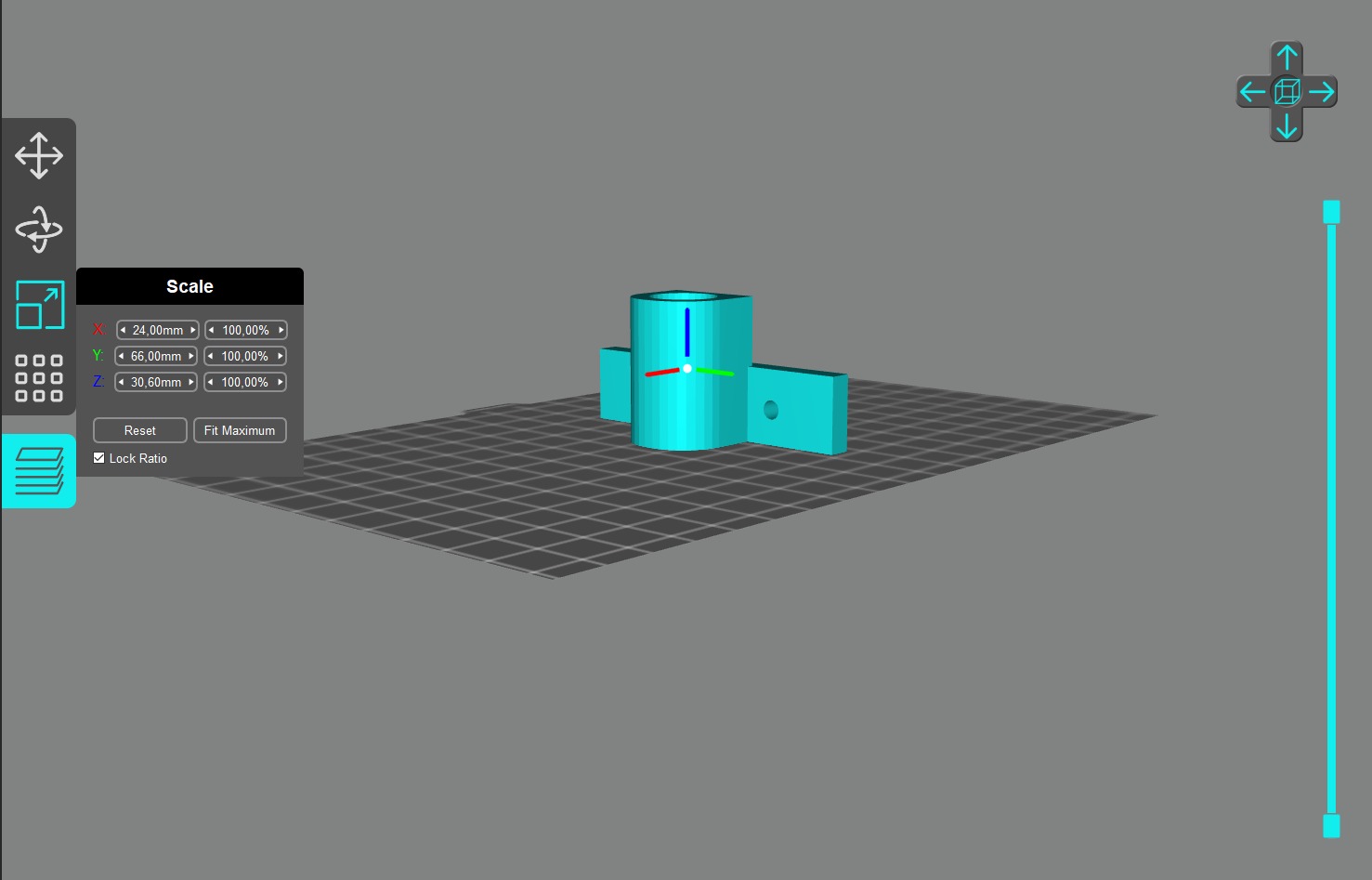Decrease Y size in millimeters

(121, 356)
